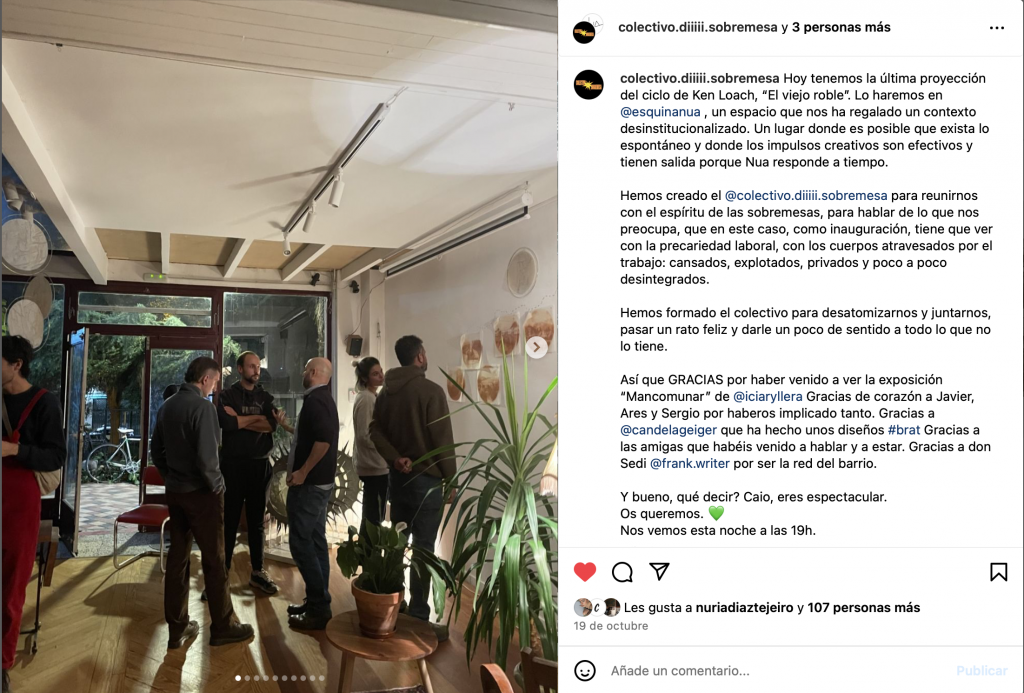
Task: Share the post via the paper plane icon
Action: tap(660, 572)
